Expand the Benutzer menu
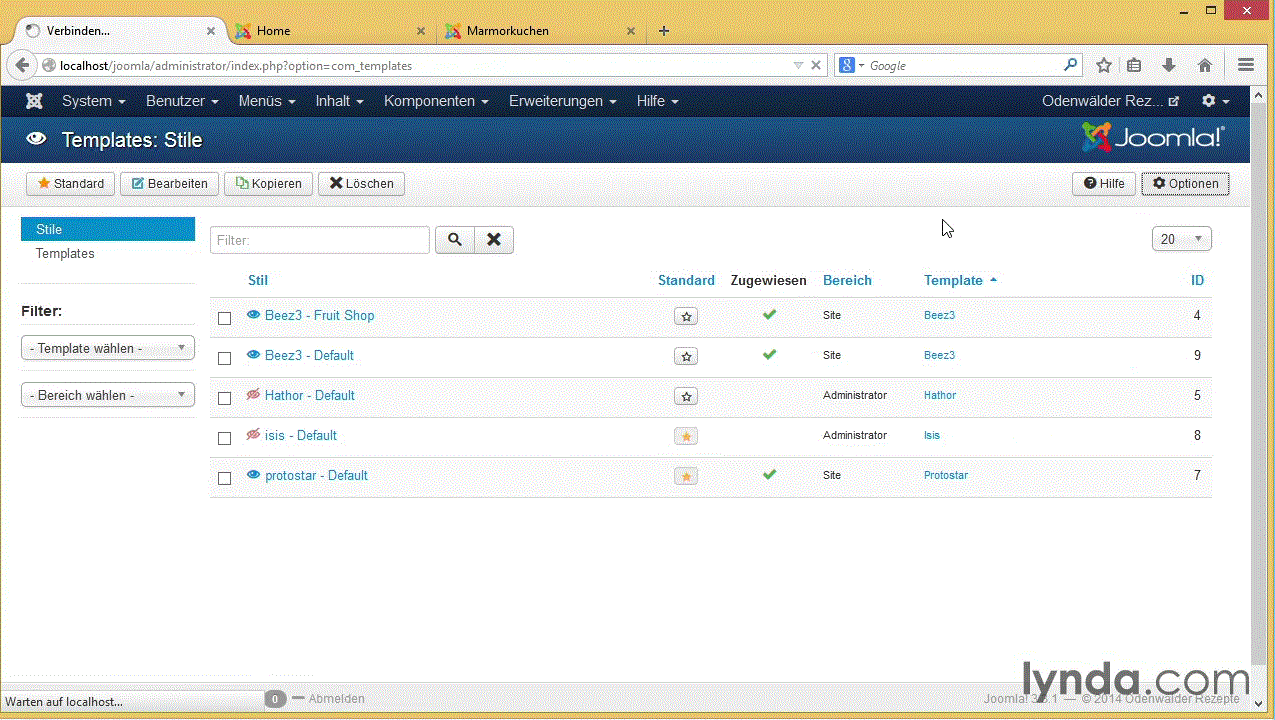Screen dimensions: 1275x720 tap(182, 101)
